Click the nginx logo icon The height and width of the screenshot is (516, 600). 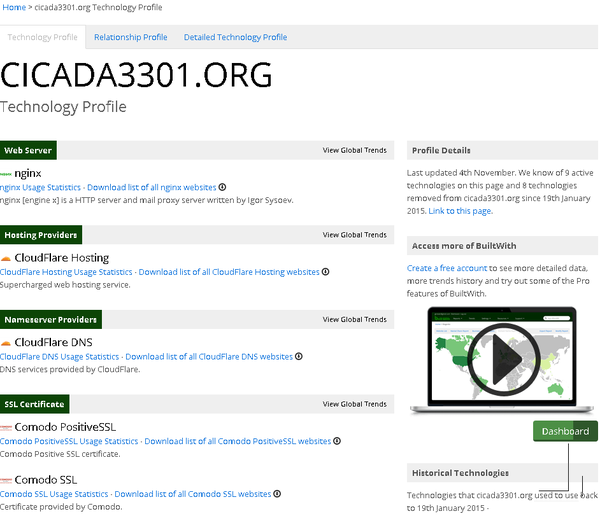coord(6,174)
